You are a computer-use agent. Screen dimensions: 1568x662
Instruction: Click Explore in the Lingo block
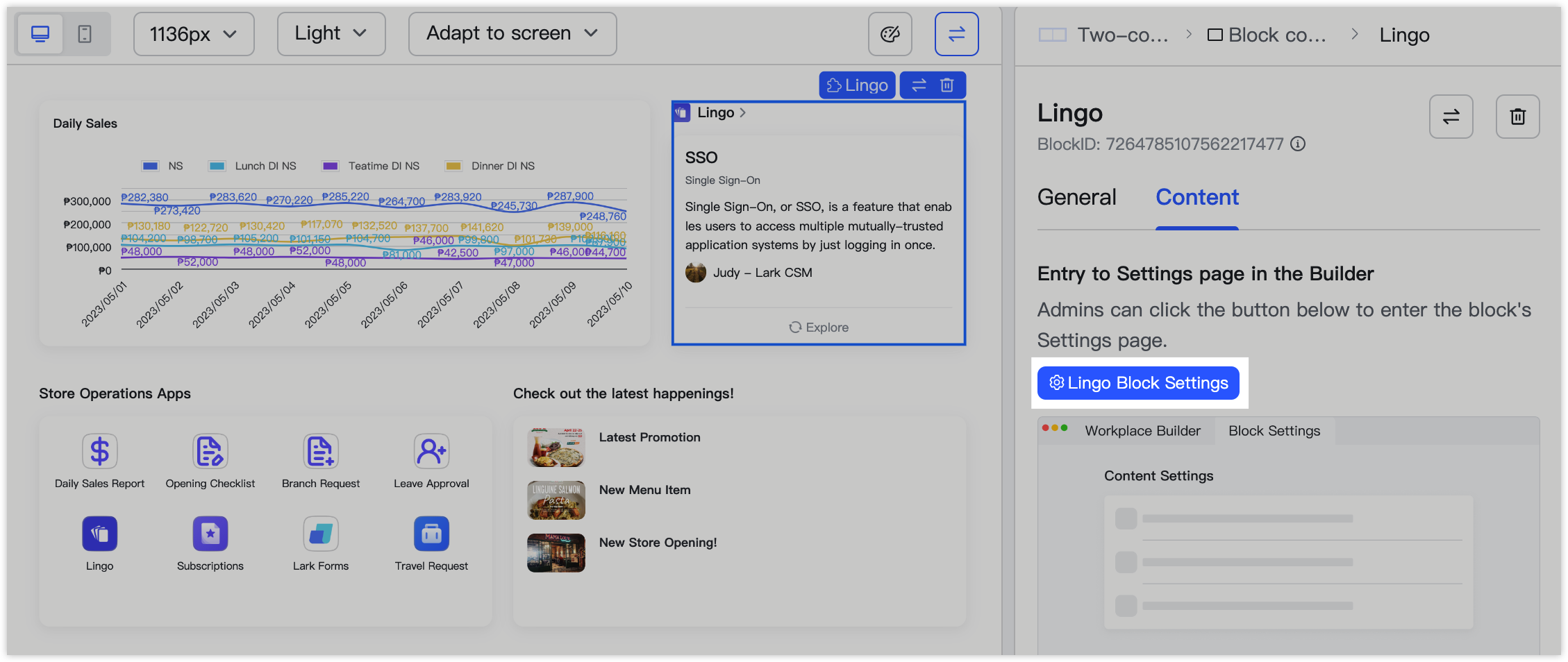(819, 328)
